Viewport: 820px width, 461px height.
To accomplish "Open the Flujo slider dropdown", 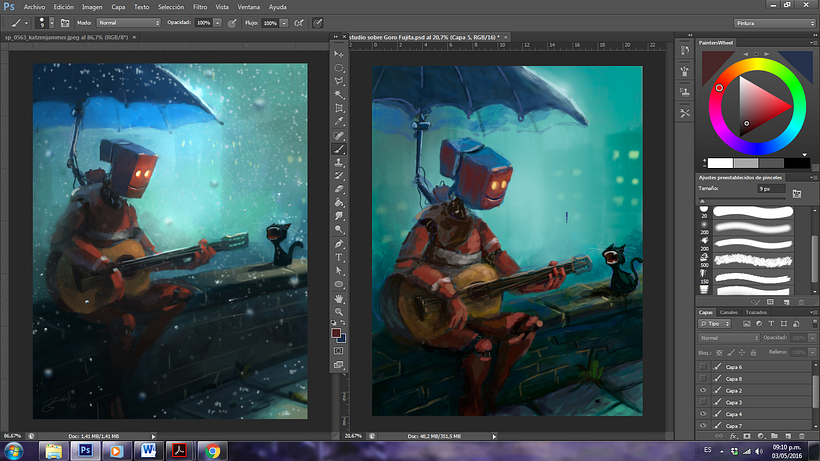I will (284, 23).
